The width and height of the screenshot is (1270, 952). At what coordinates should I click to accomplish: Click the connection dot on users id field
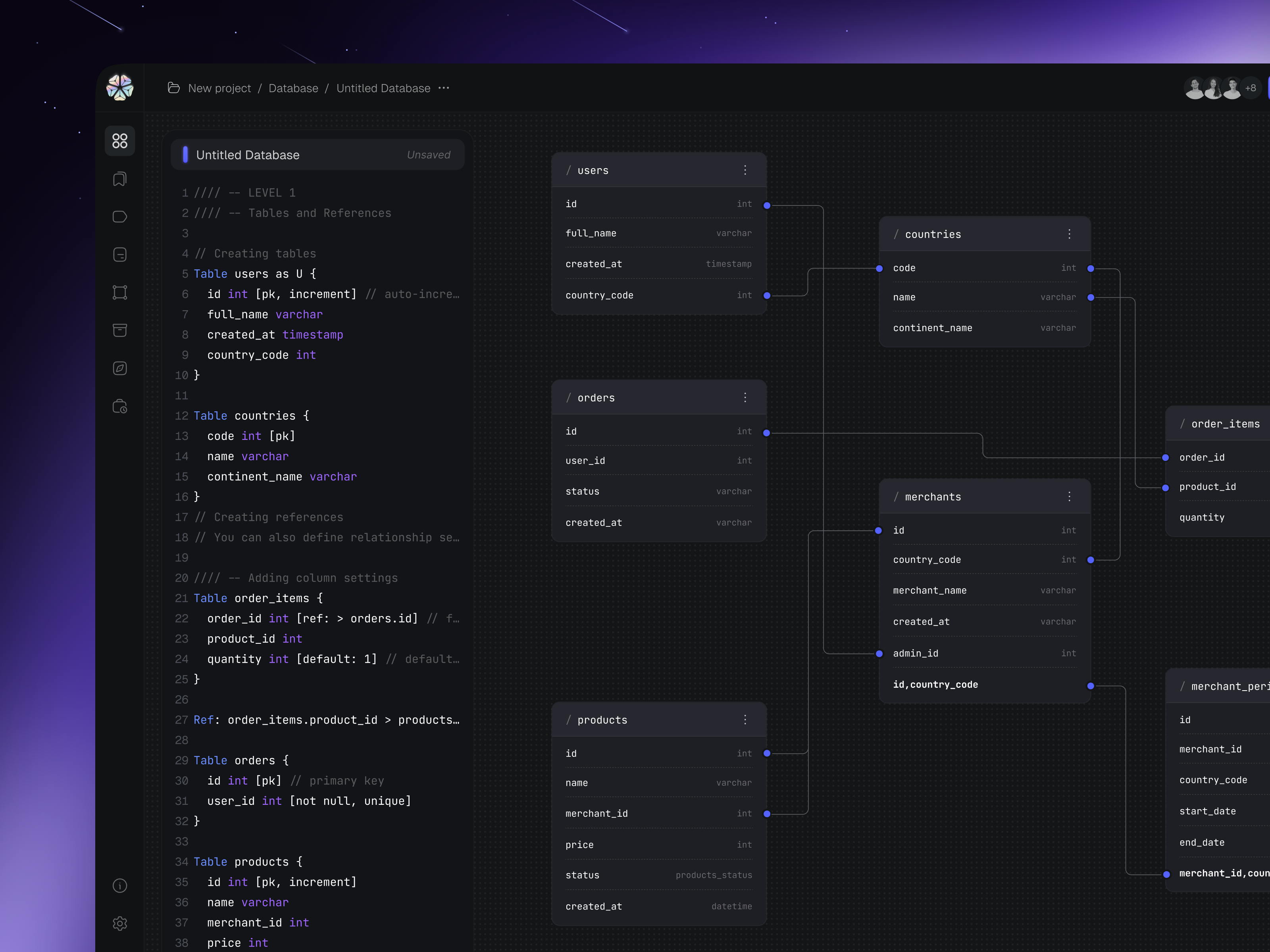point(766,204)
